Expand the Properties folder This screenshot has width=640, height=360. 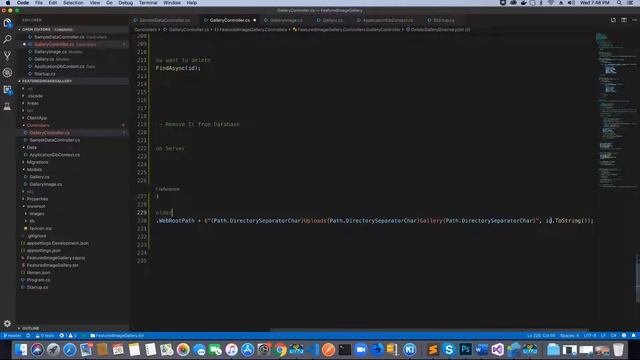point(38,199)
